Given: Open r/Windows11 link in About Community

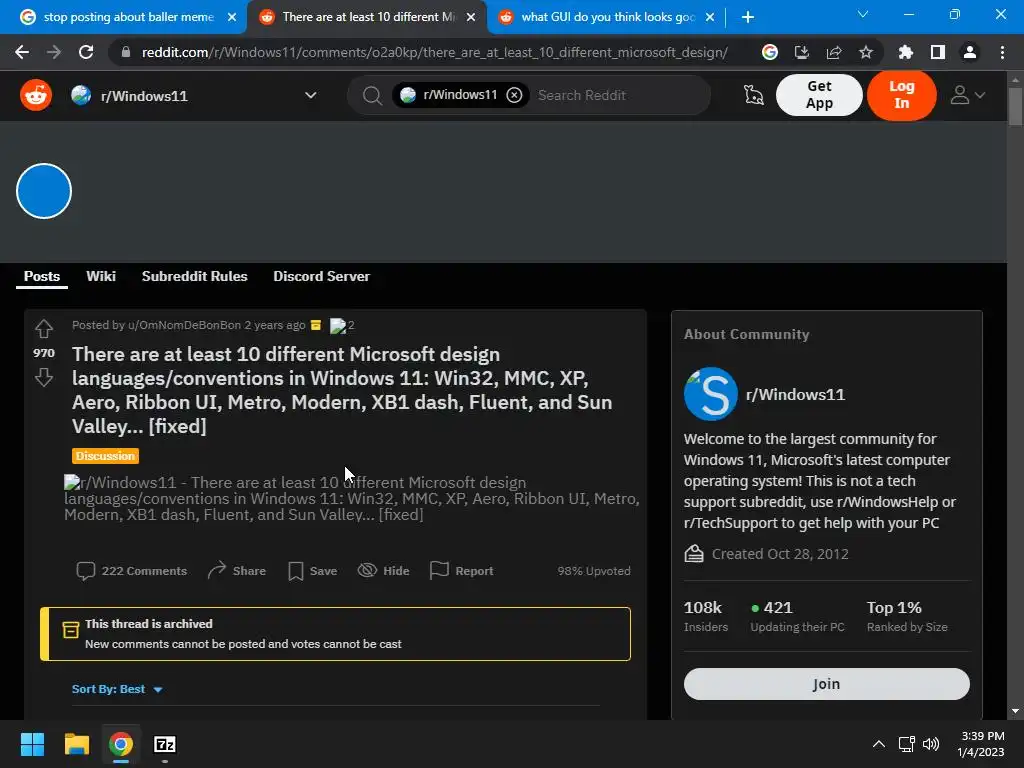Looking at the screenshot, I should (795, 394).
